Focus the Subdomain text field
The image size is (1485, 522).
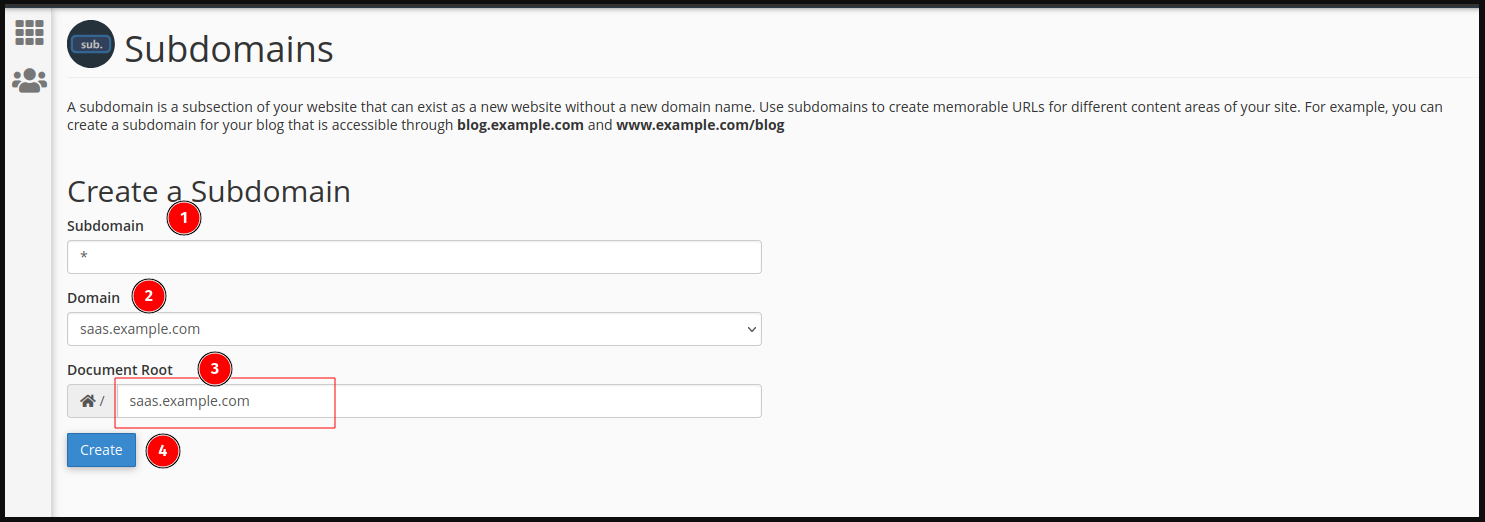414,257
